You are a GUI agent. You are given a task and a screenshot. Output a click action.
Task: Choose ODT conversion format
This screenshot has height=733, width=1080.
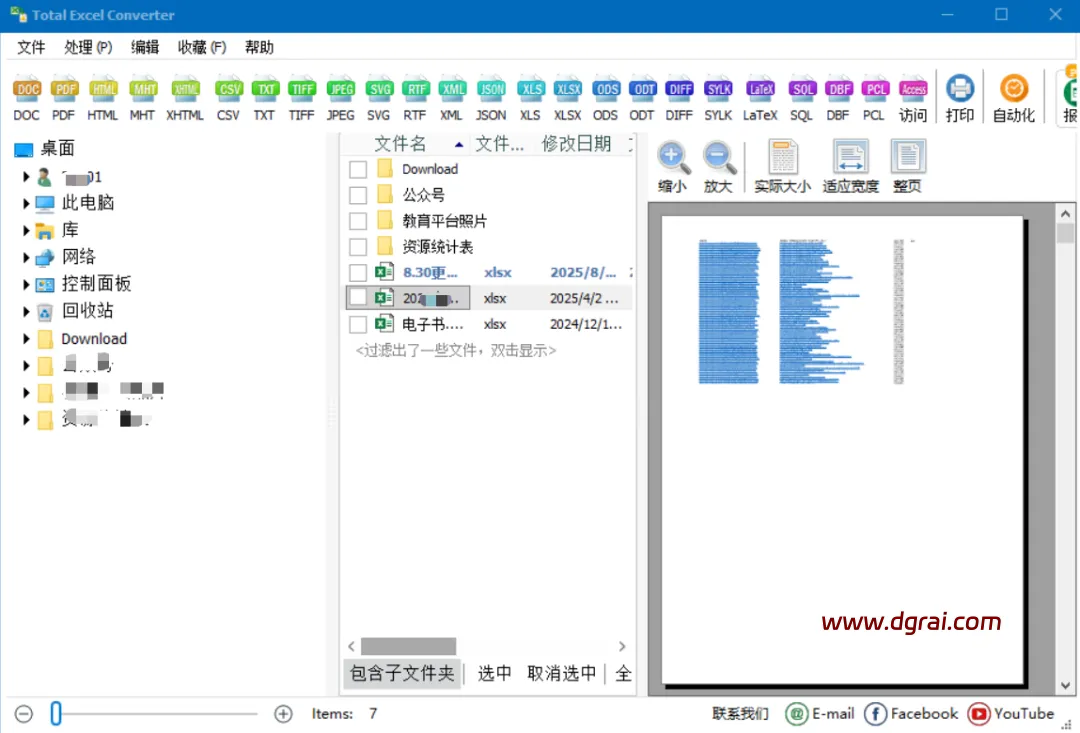coord(643,98)
